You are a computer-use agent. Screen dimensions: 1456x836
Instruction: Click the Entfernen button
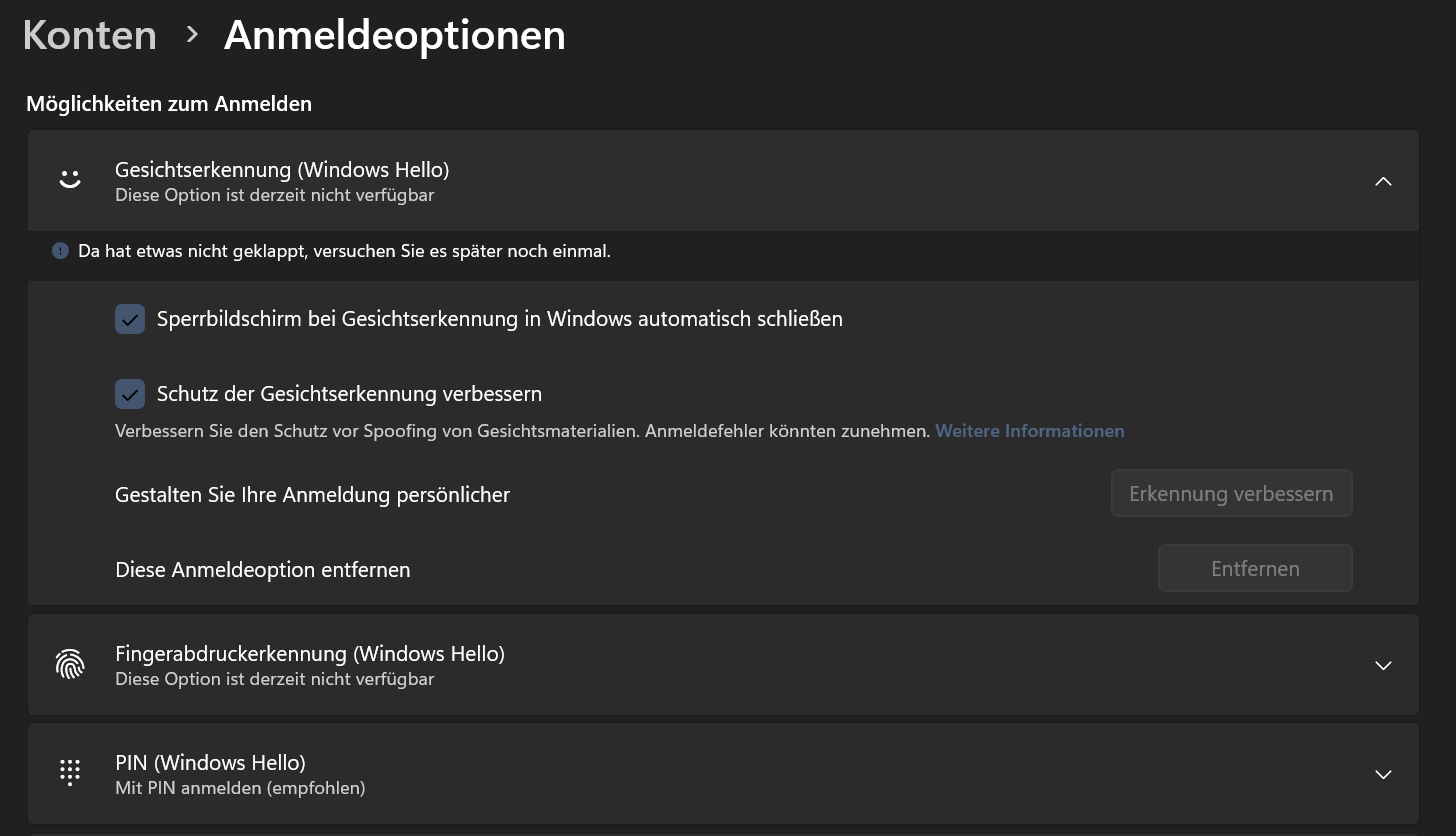click(1255, 568)
